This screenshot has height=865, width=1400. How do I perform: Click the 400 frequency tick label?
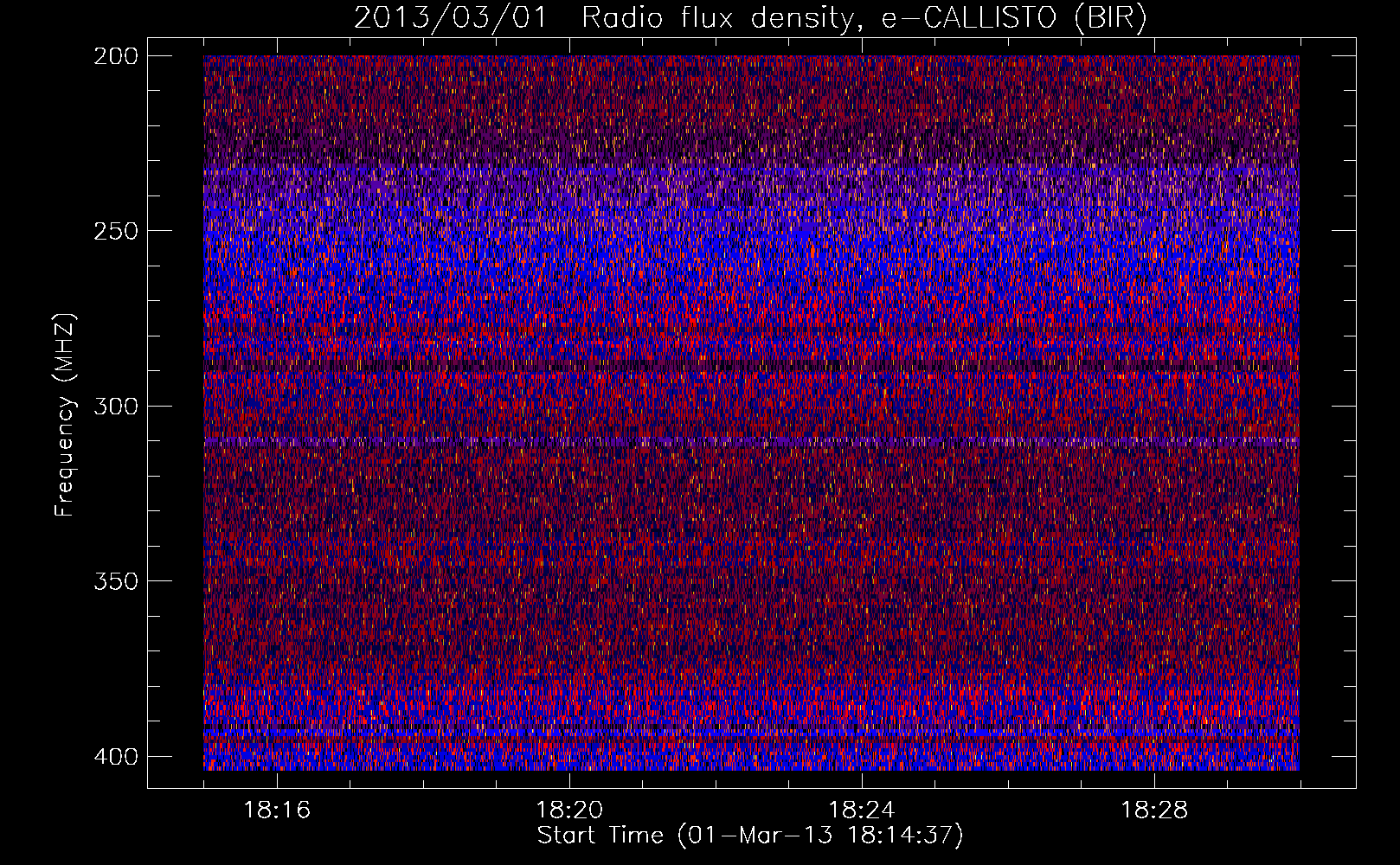click(115, 757)
